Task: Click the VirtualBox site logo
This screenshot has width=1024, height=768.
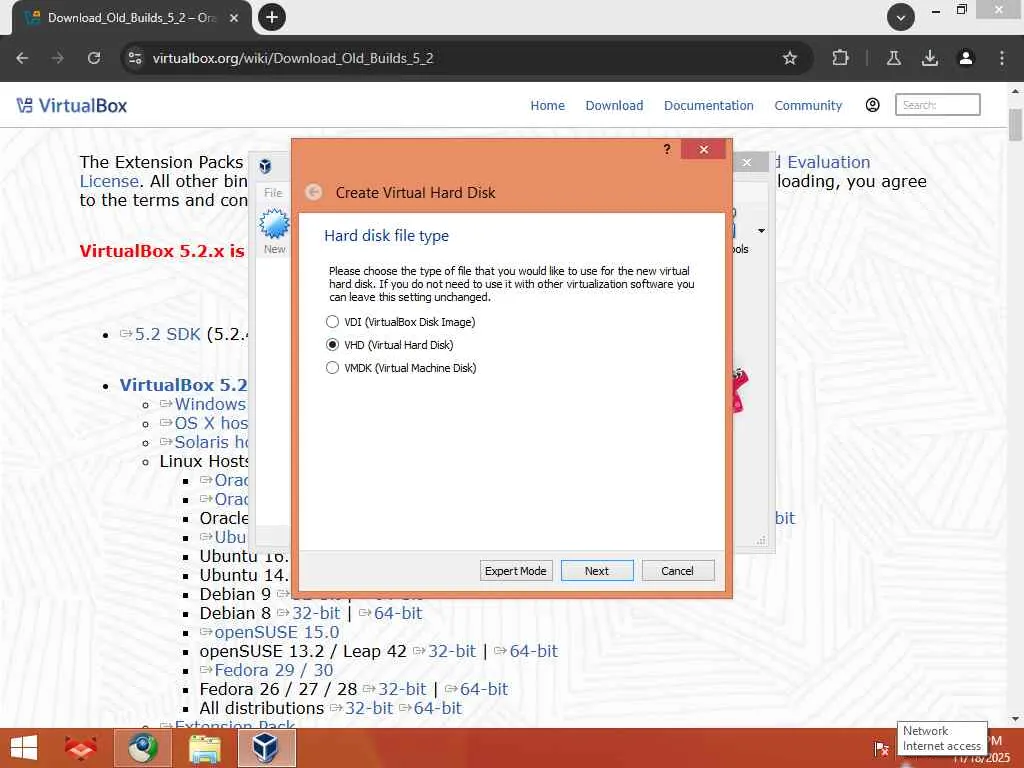Action: pyautogui.click(x=71, y=105)
